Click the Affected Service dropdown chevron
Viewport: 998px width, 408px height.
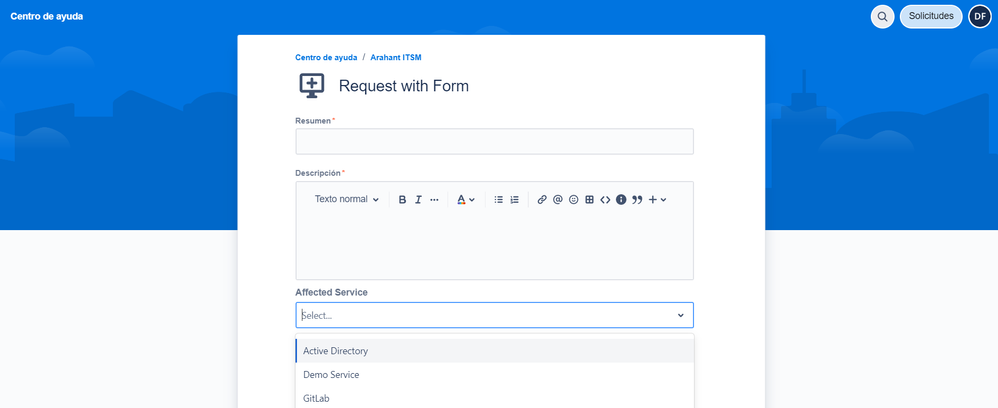680,315
